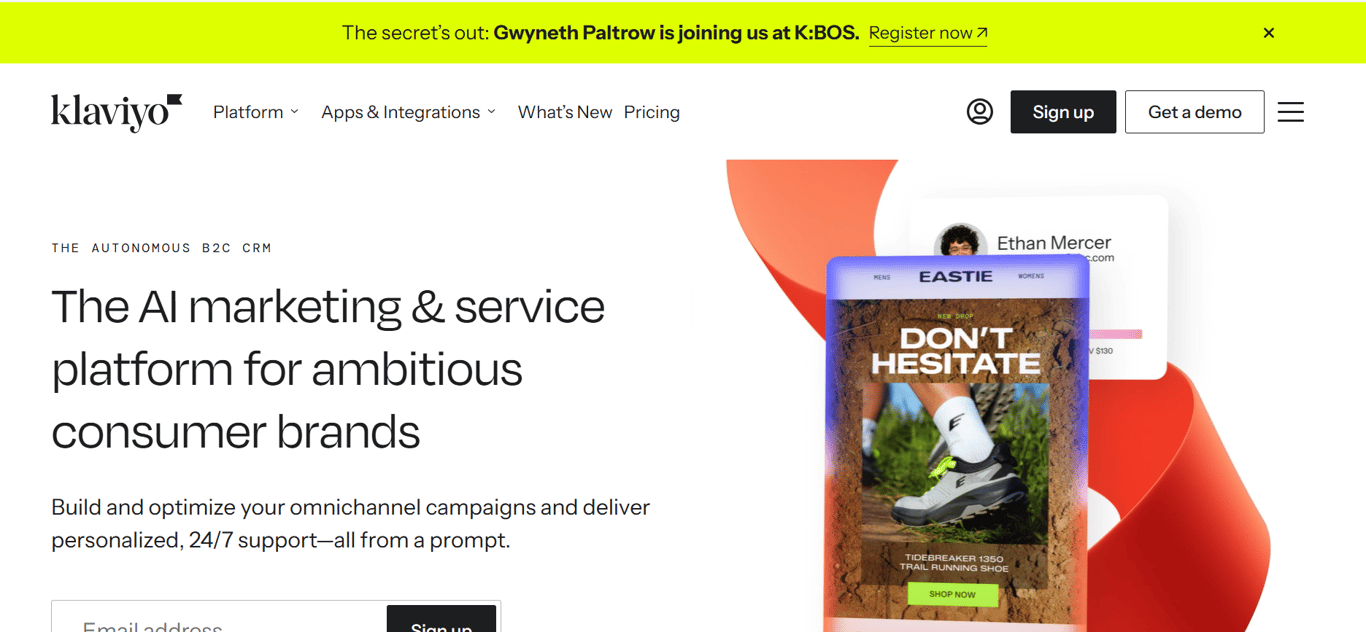
Task: Click the Get a demo button
Action: (x=1195, y=112)
